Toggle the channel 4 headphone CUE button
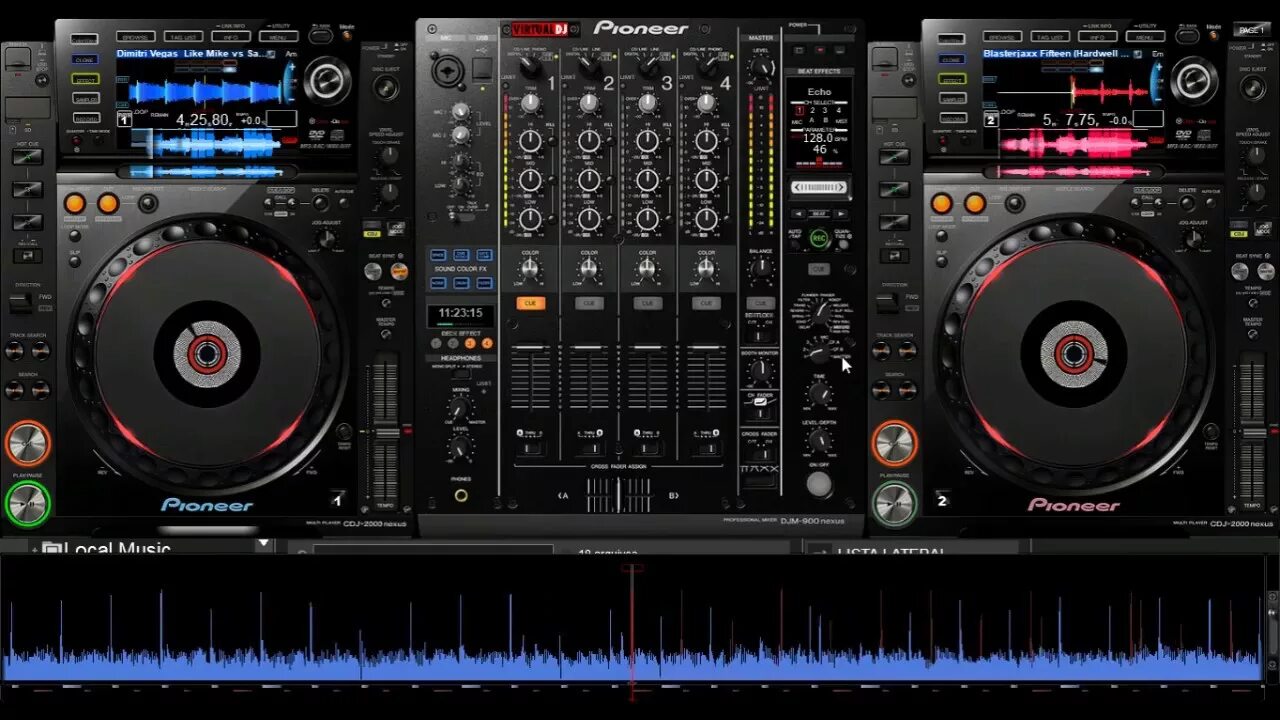 point(707,303)
